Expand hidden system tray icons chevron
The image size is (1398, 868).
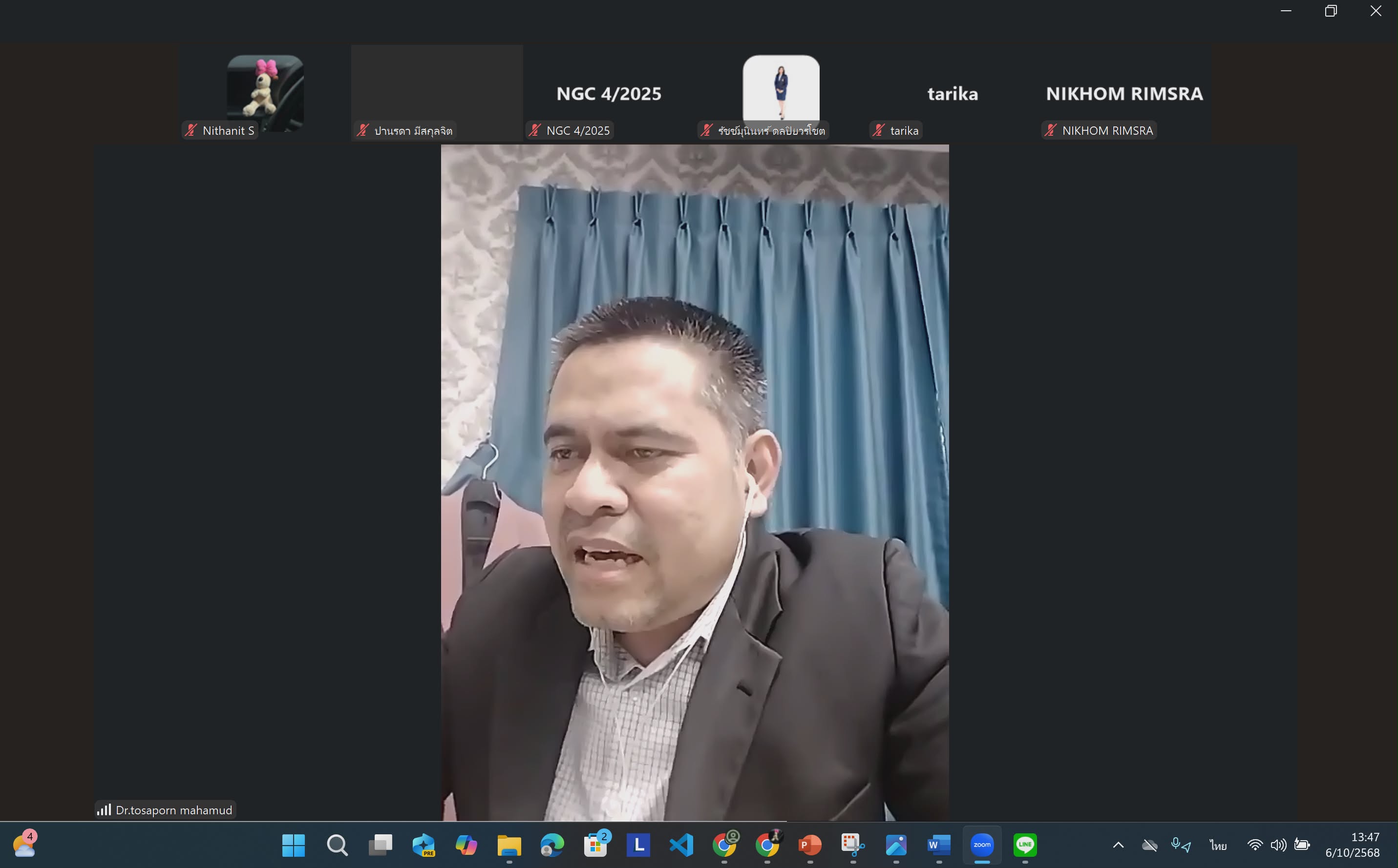(x=1118, y=845)
